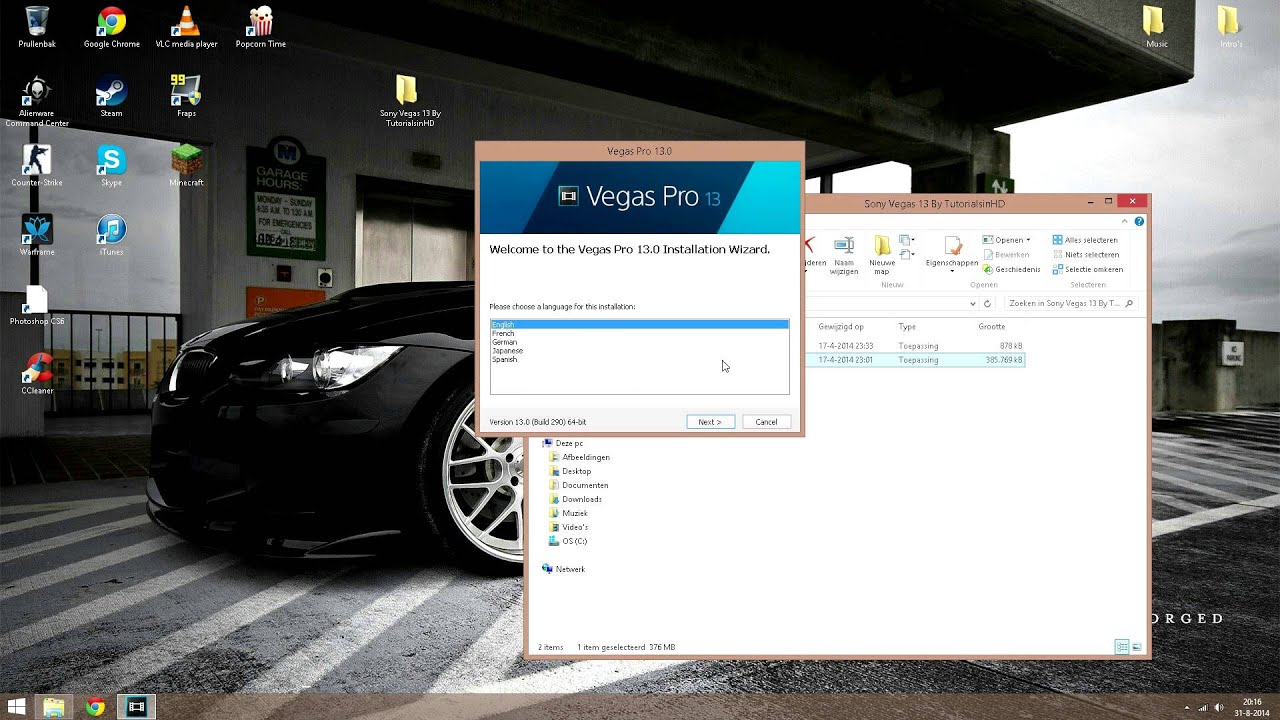Open the Fraps desktop shortcut
This screenshot has width=1280, height=720.
pos(186,97)
